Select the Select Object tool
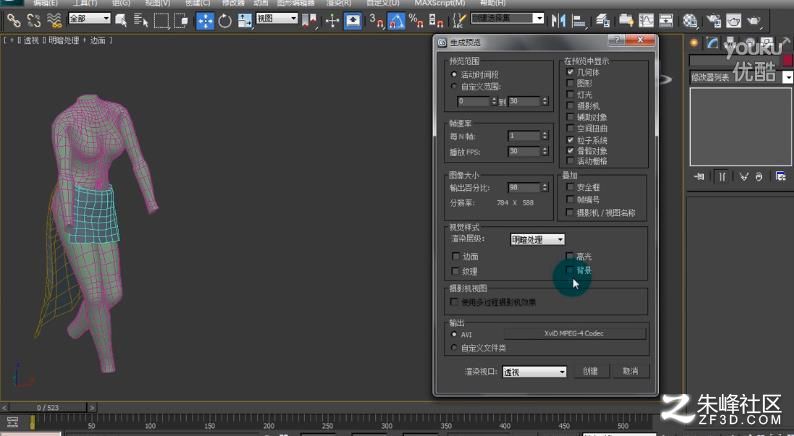Screen dimensions: 794x436 (121, 21)
